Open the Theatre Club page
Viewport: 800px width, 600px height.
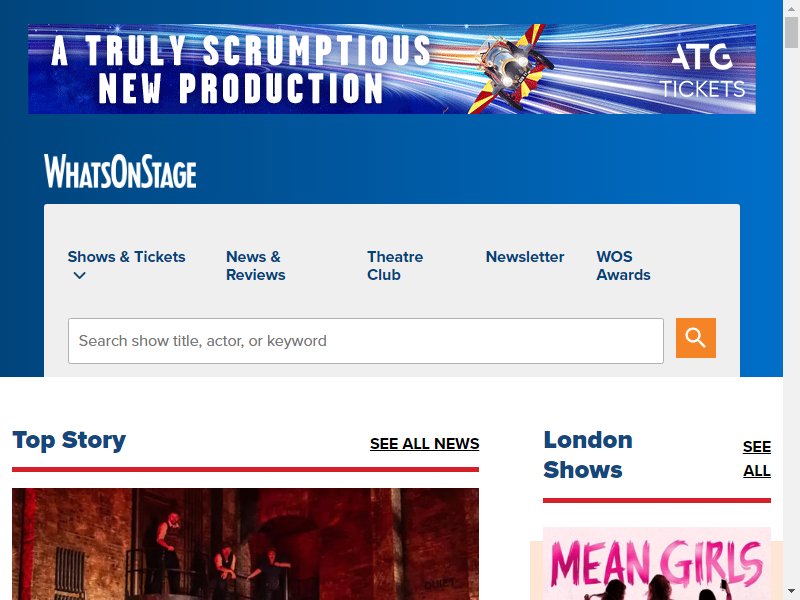395,265
